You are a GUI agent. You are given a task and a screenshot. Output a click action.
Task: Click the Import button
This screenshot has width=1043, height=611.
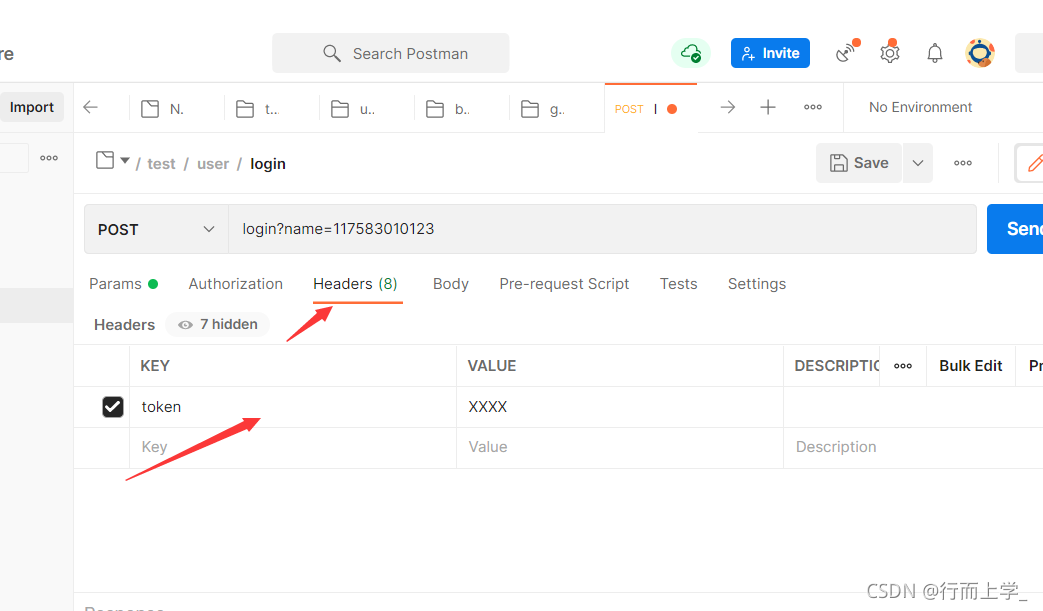click(32, 107)
